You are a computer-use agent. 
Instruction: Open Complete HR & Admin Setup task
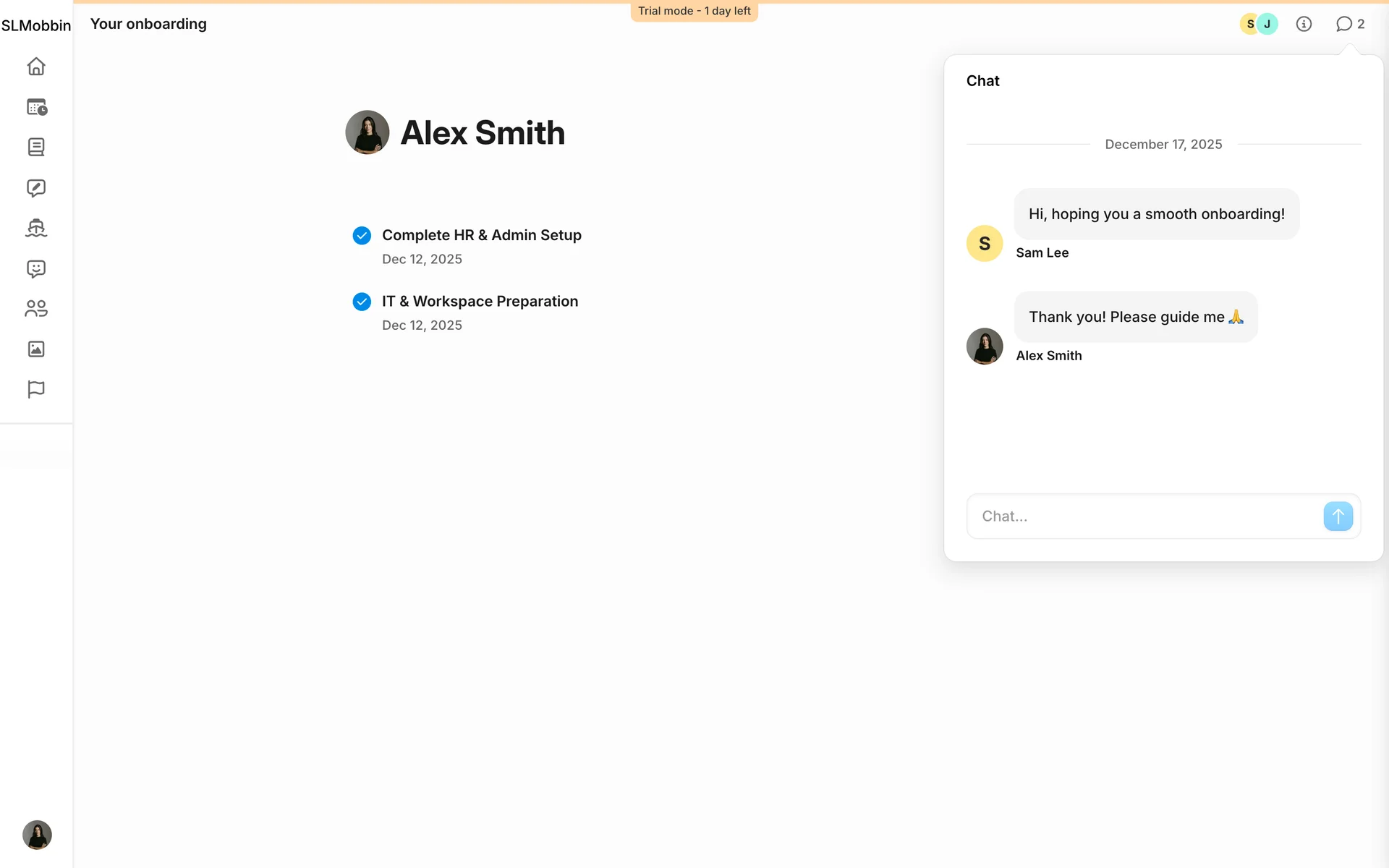coord(481,236)
